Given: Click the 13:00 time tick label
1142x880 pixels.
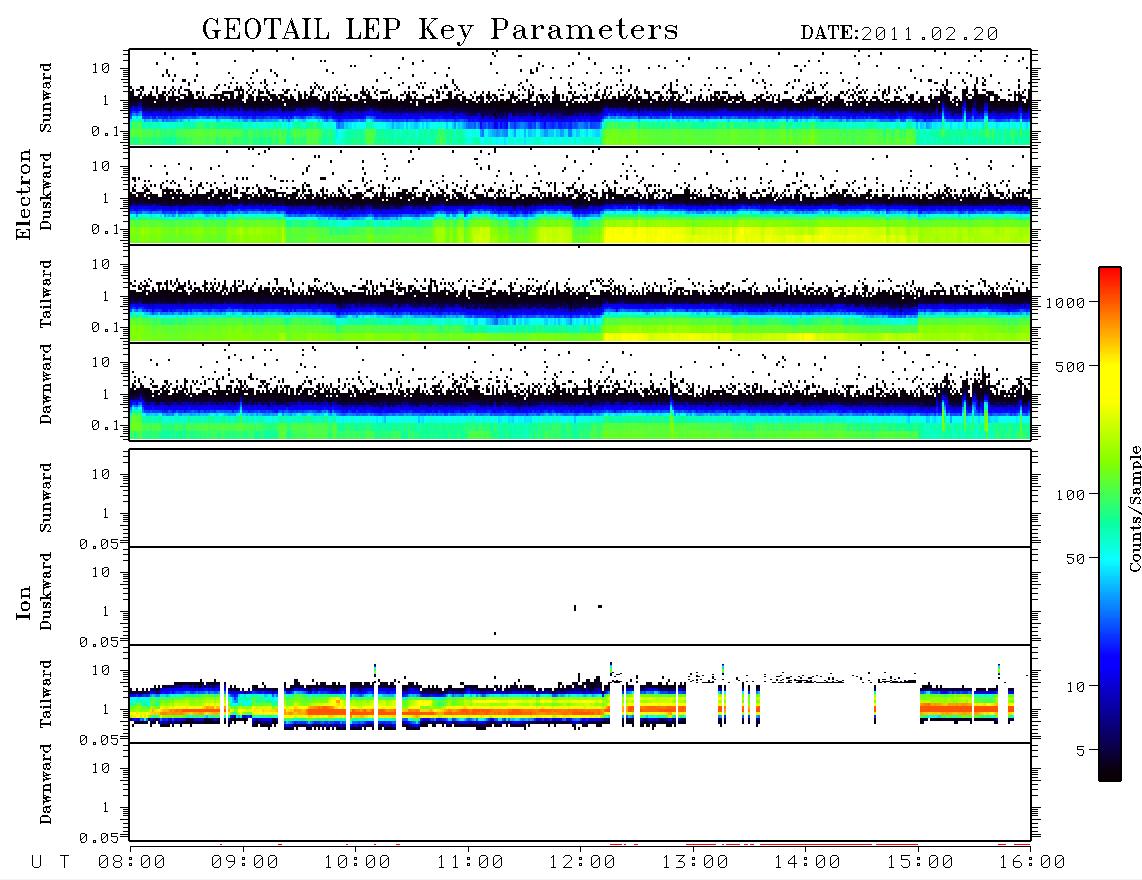Looking at the screenshot, I should tap(695, 863).
